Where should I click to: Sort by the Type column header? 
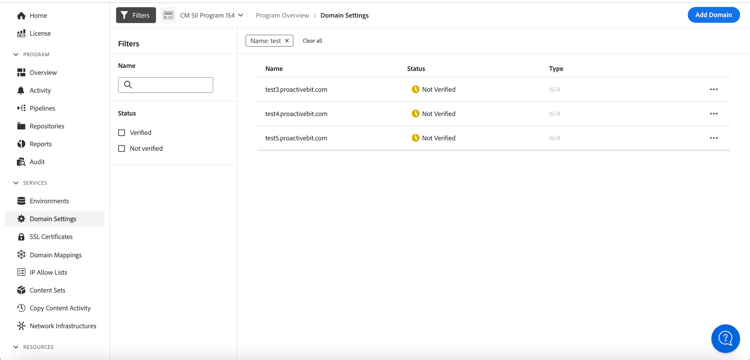click(x=556, y=69)
